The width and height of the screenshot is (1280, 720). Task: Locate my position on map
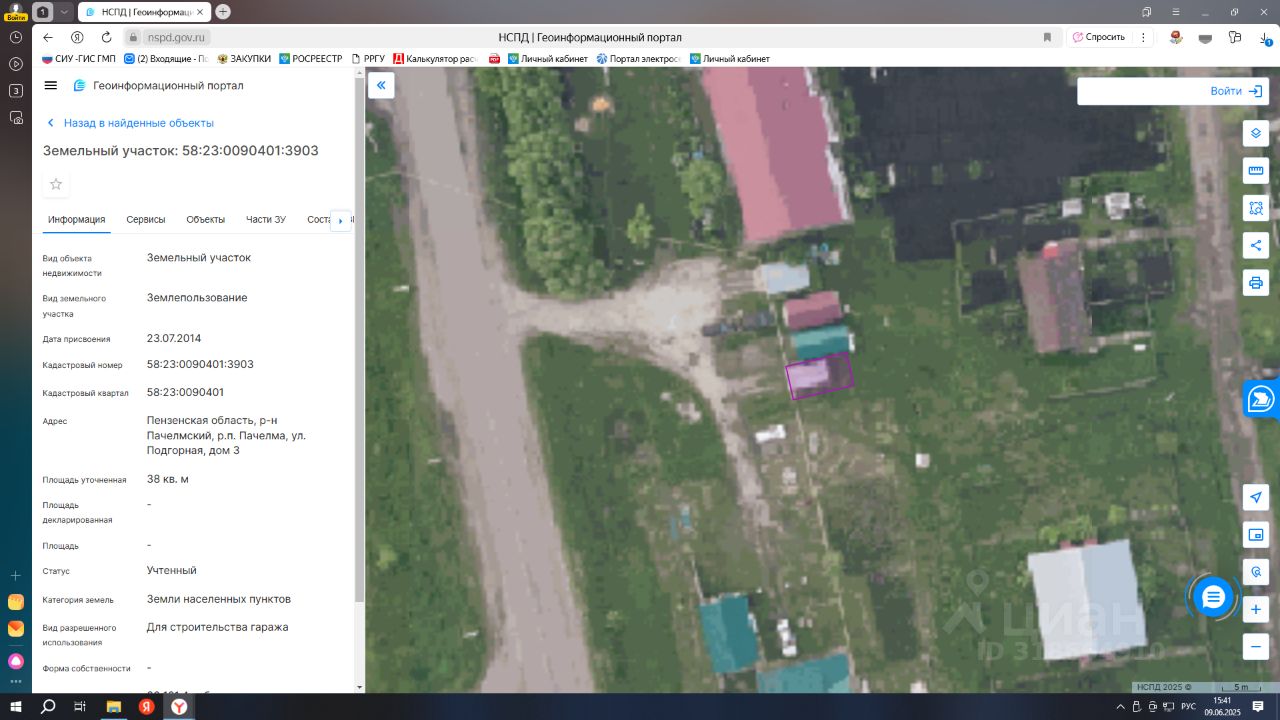click(1256, 497)
